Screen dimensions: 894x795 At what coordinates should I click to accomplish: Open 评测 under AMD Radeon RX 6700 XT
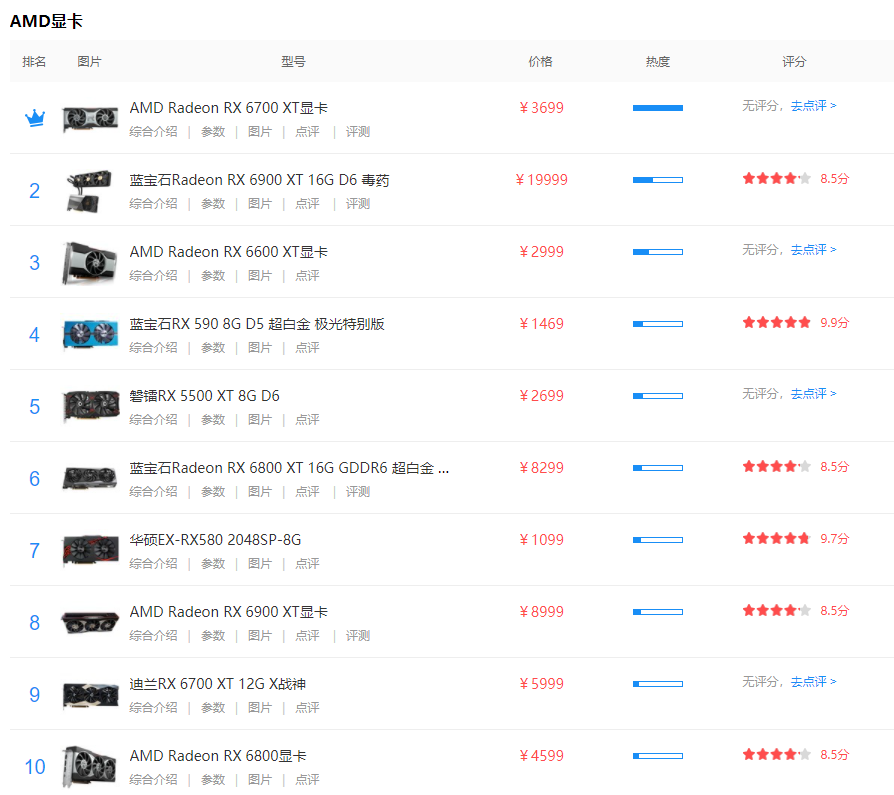click(x=357, y=131)
